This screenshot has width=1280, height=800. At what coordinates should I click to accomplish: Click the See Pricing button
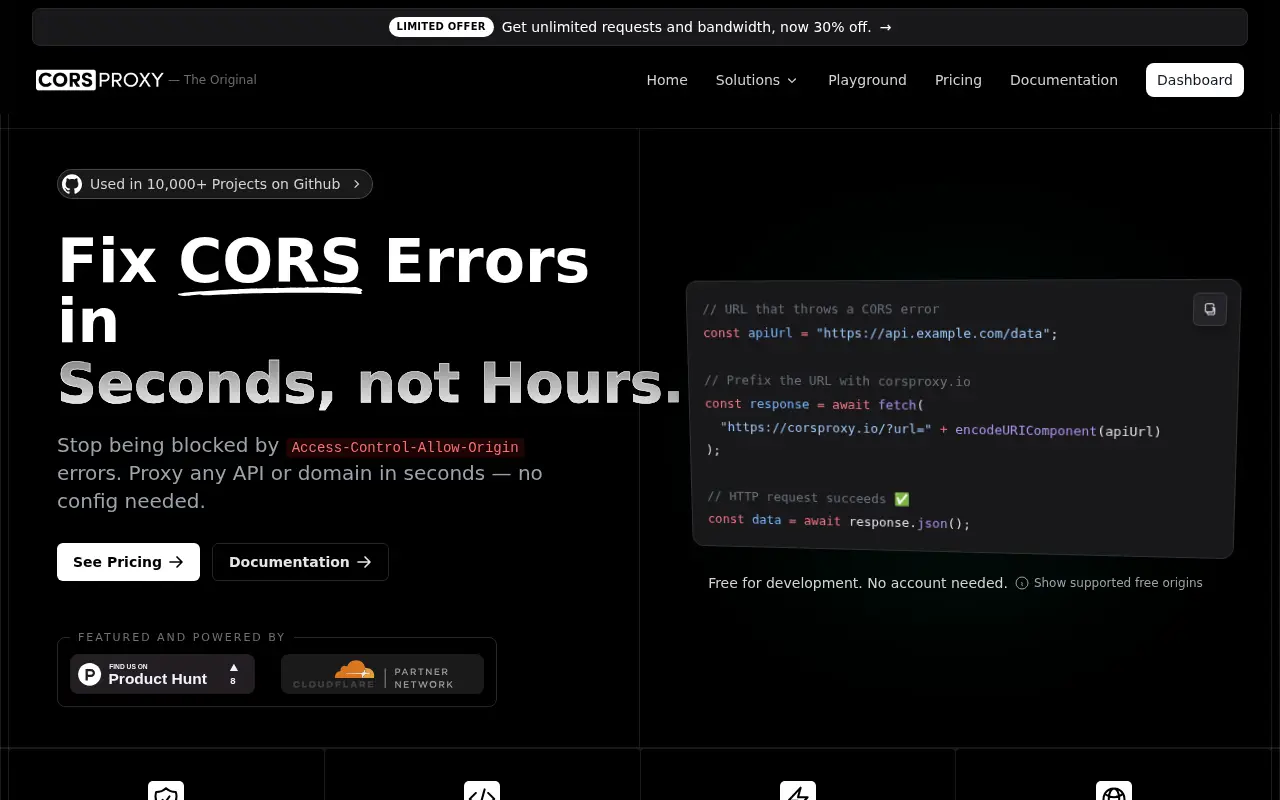point(128,562)
